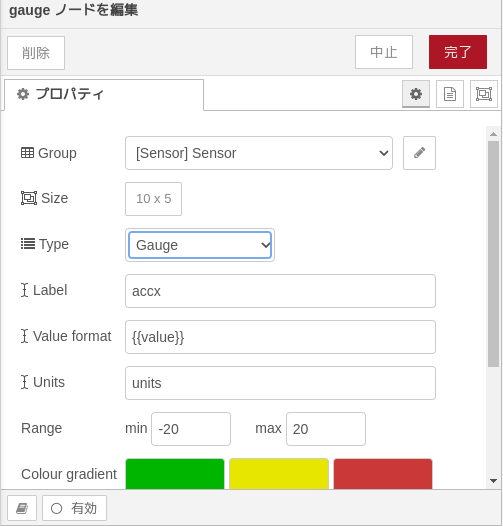Image resolution: width=503 pixels, height=526 pixels.
Task: Select the プロパティ tab
Action: point(104,94)
